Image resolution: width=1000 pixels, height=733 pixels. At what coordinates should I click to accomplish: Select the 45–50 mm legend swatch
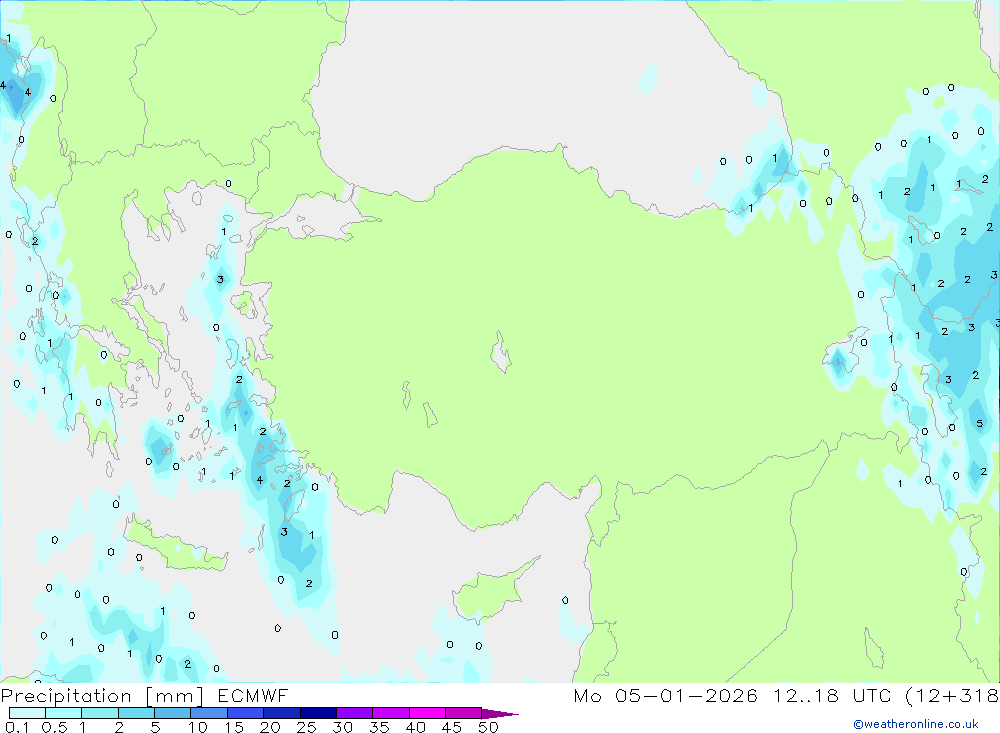(464, 713)
